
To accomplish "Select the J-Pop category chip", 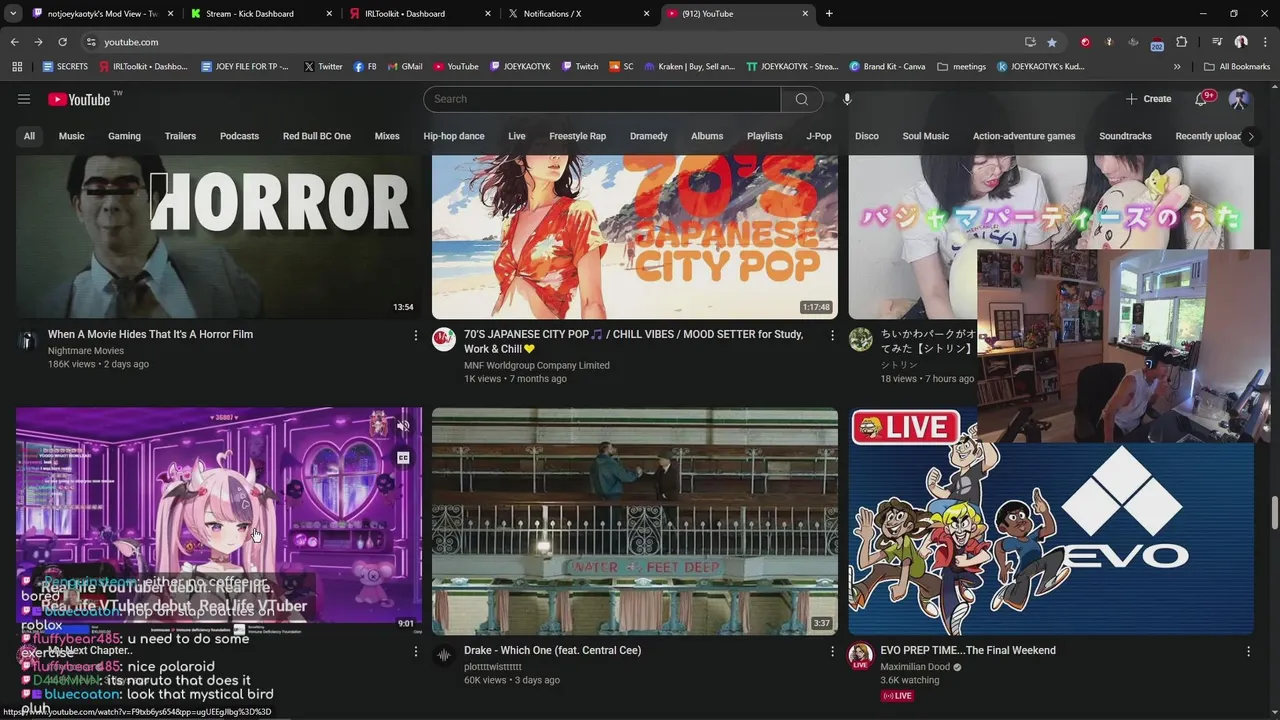I will [x=819, y=136].
